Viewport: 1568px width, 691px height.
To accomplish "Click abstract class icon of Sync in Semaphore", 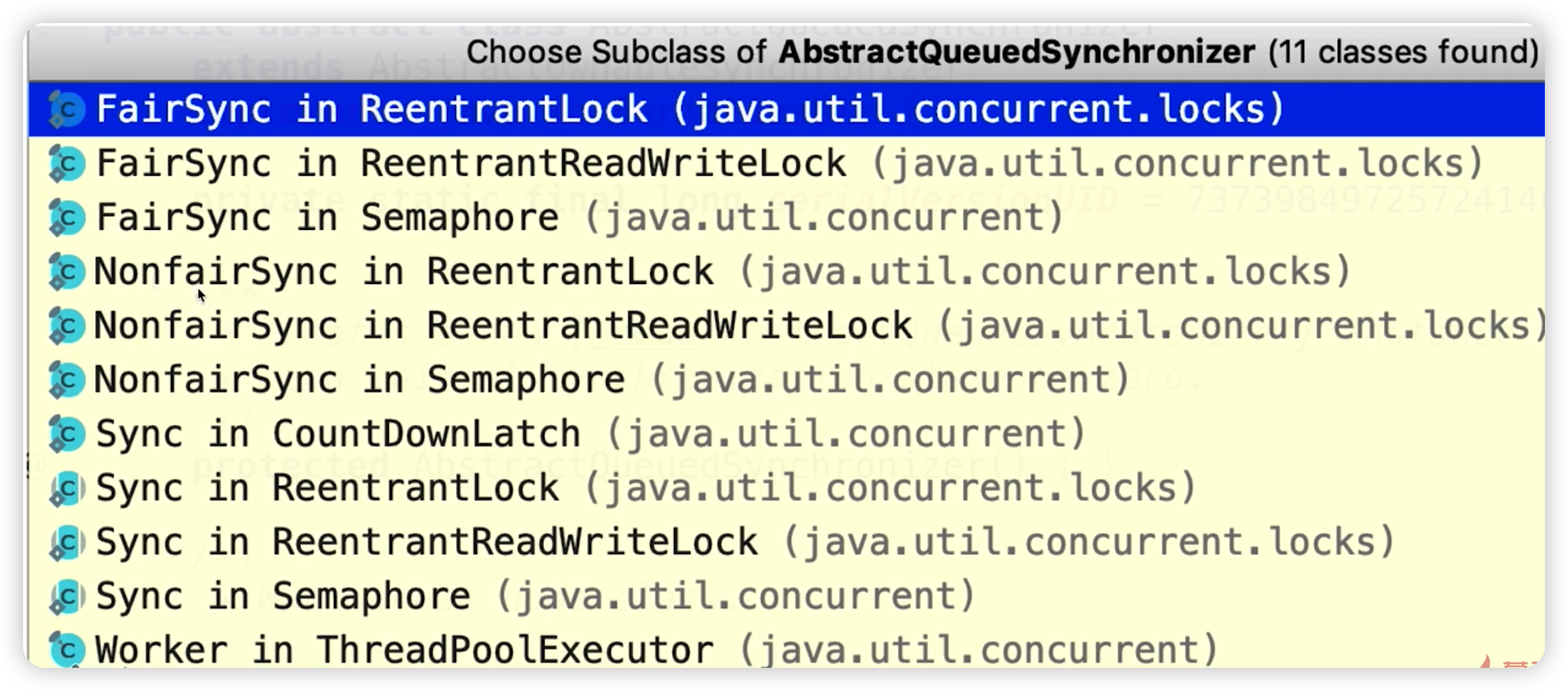I will click(x=66, y=596).
